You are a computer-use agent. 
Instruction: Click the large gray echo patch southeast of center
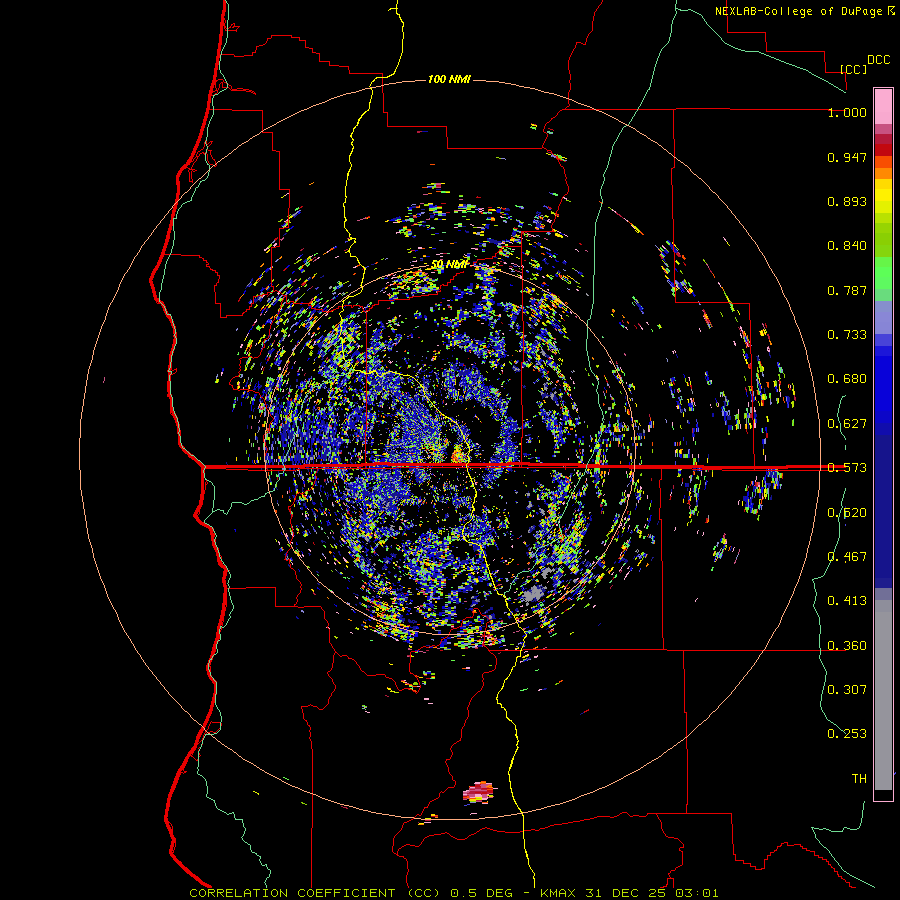point(534,593)
